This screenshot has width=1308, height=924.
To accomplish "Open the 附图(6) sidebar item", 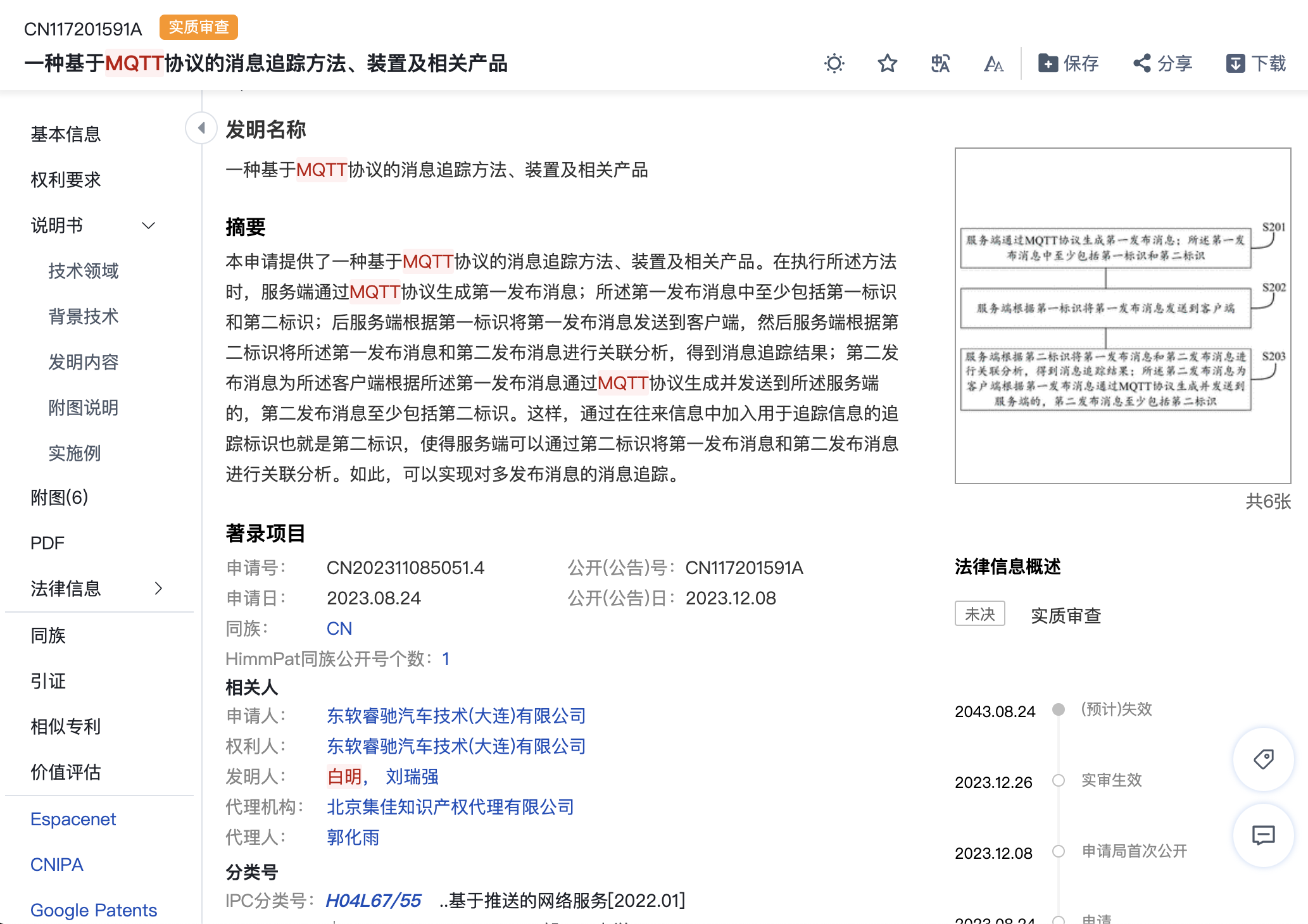I will pos(60,497).
